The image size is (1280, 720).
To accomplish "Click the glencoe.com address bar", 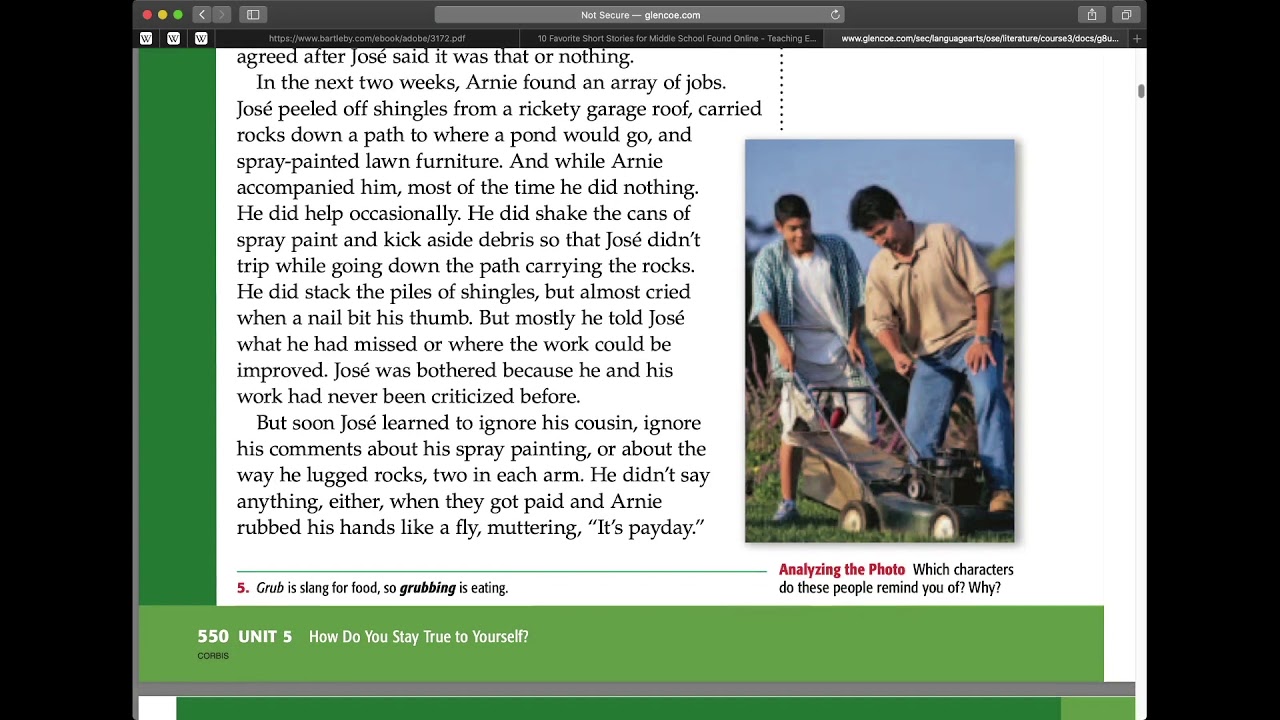I will coord(640,15).
